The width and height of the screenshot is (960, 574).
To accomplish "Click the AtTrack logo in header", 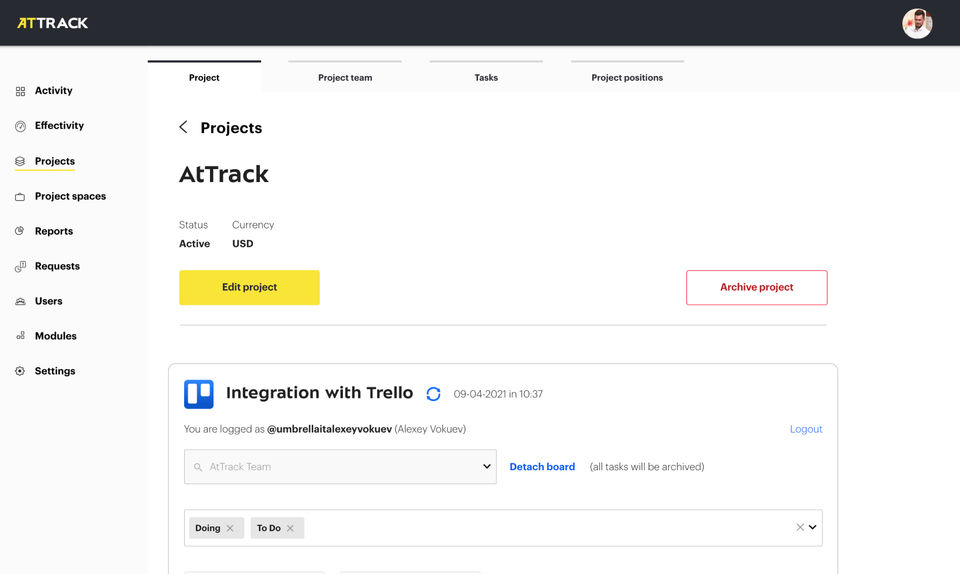I will (x=53, y=23).
